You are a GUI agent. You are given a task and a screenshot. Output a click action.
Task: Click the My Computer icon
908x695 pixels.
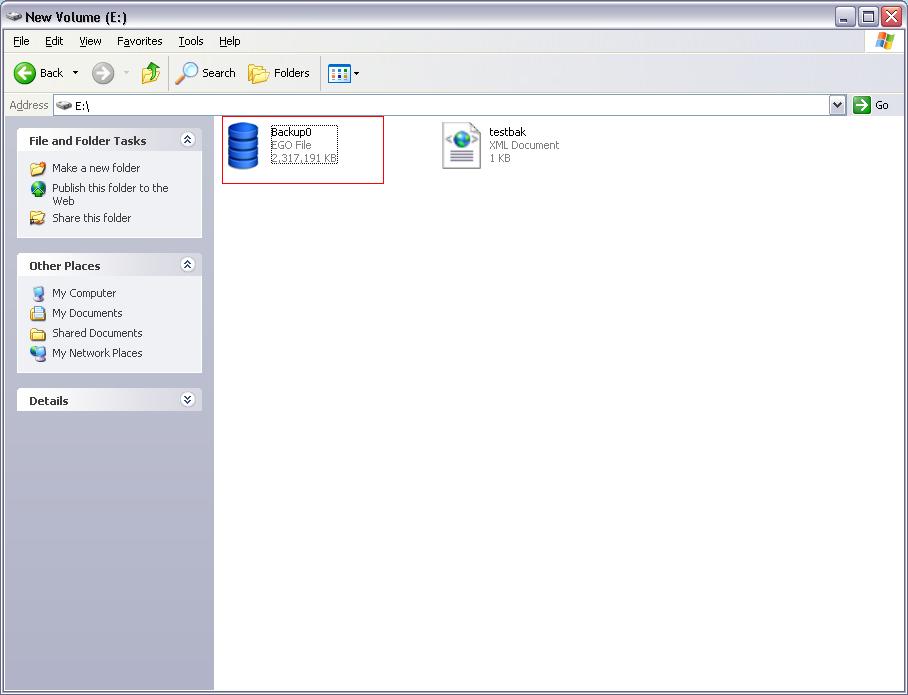38,294
